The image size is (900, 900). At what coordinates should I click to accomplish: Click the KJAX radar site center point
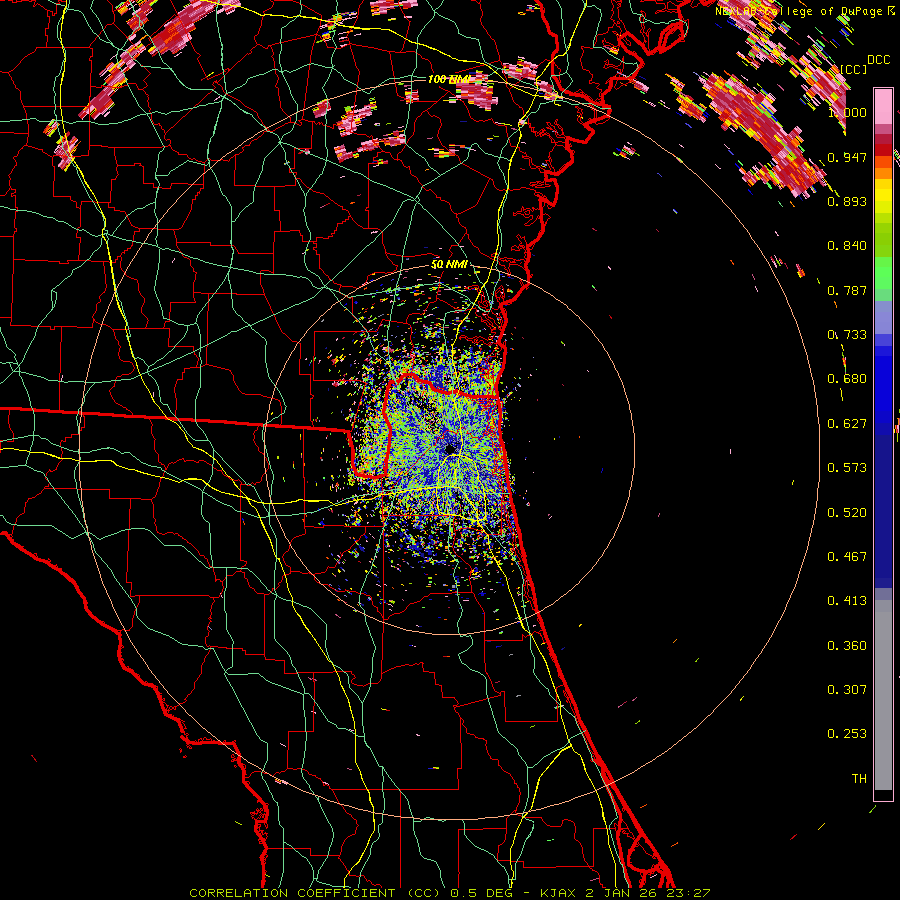point(451,449)
